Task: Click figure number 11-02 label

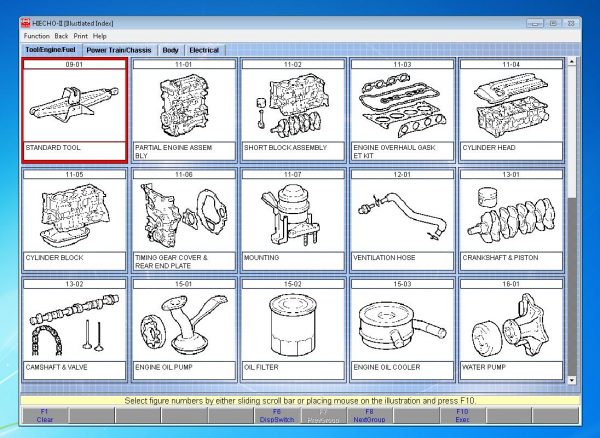Action: pyautogui.click(x=293, y=64)
